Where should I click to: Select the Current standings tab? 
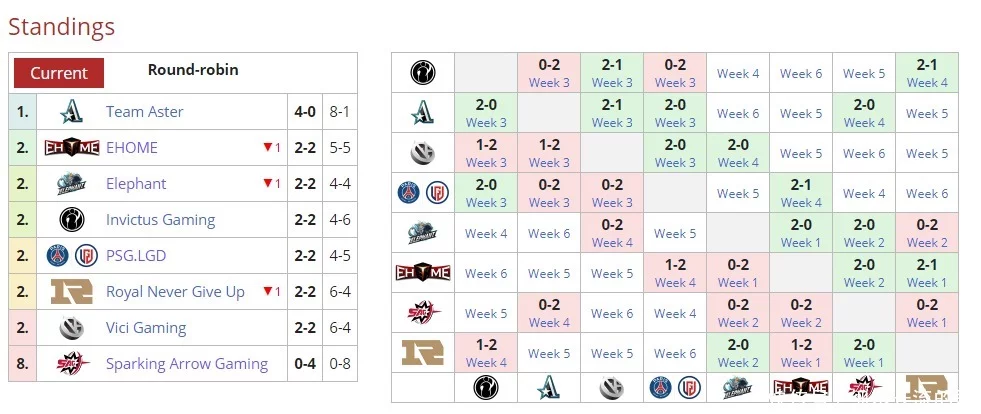pyautogui.click(x=59, y=73)
